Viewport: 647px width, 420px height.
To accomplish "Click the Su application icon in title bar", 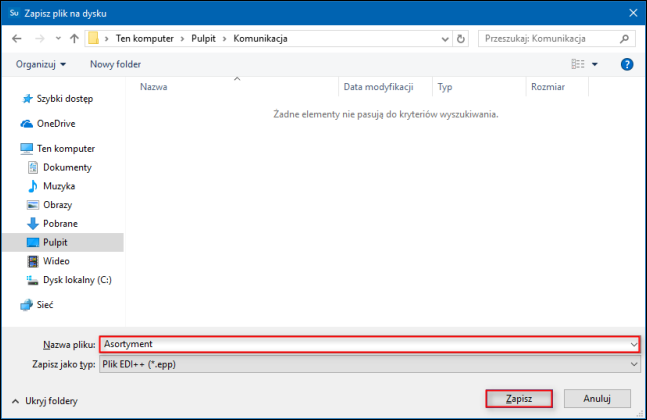I will (x=14, y=13).
